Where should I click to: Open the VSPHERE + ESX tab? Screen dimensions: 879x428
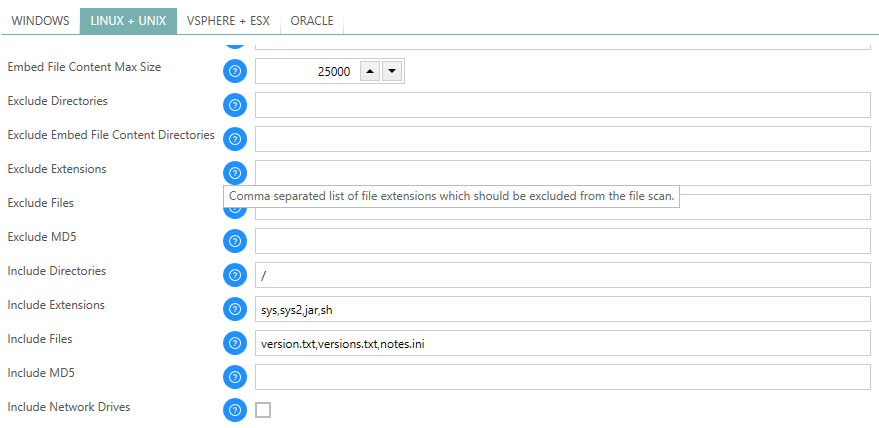coord(228,21)
